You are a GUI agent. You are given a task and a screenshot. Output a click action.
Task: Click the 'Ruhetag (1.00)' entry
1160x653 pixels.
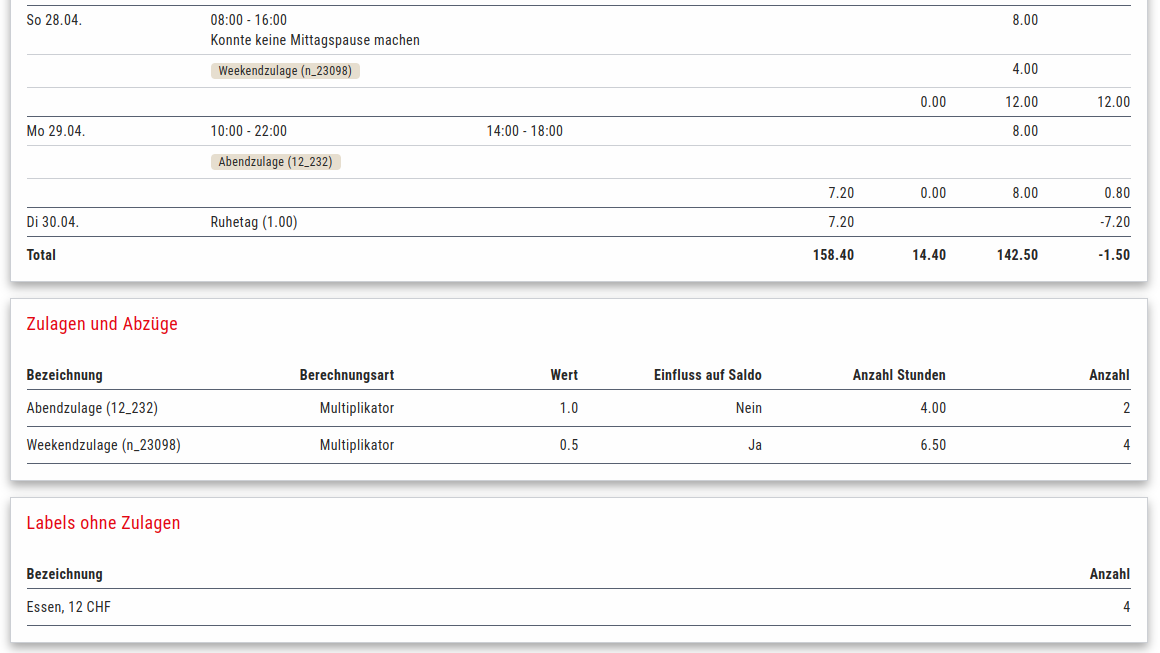[x=254, y=222]
